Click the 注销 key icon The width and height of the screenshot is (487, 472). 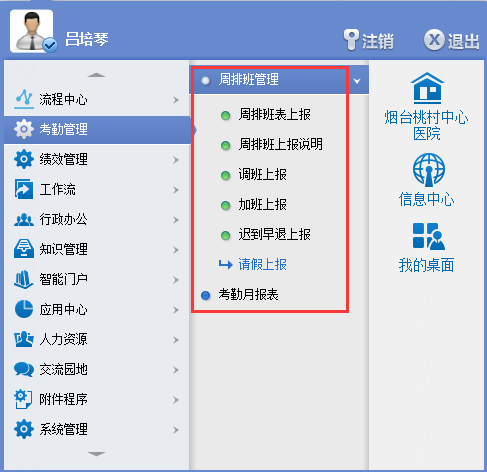click(x=351, y=40)
